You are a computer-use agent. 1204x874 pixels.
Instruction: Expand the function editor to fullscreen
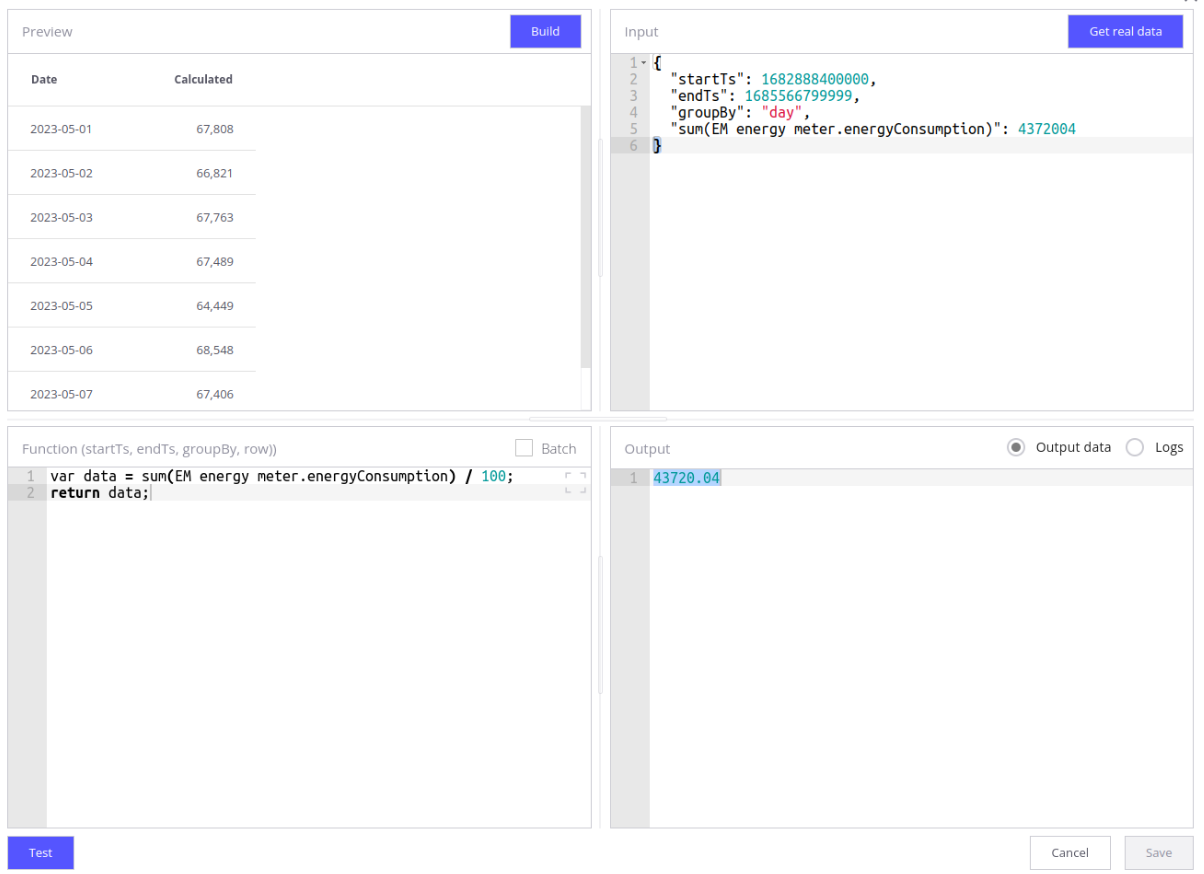click(x=575, y=483)
